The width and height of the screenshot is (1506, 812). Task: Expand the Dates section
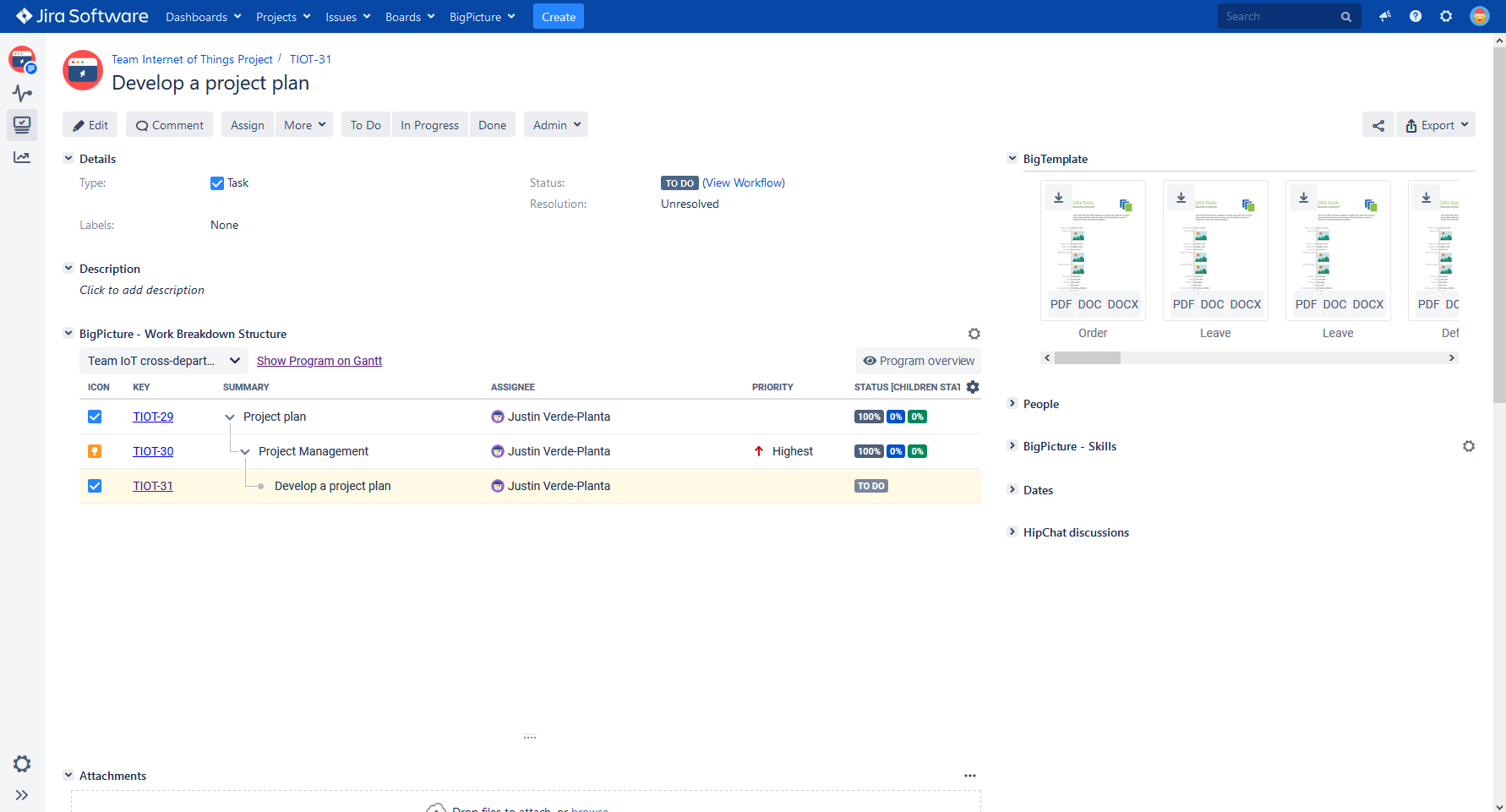[x=1012, y=489]
